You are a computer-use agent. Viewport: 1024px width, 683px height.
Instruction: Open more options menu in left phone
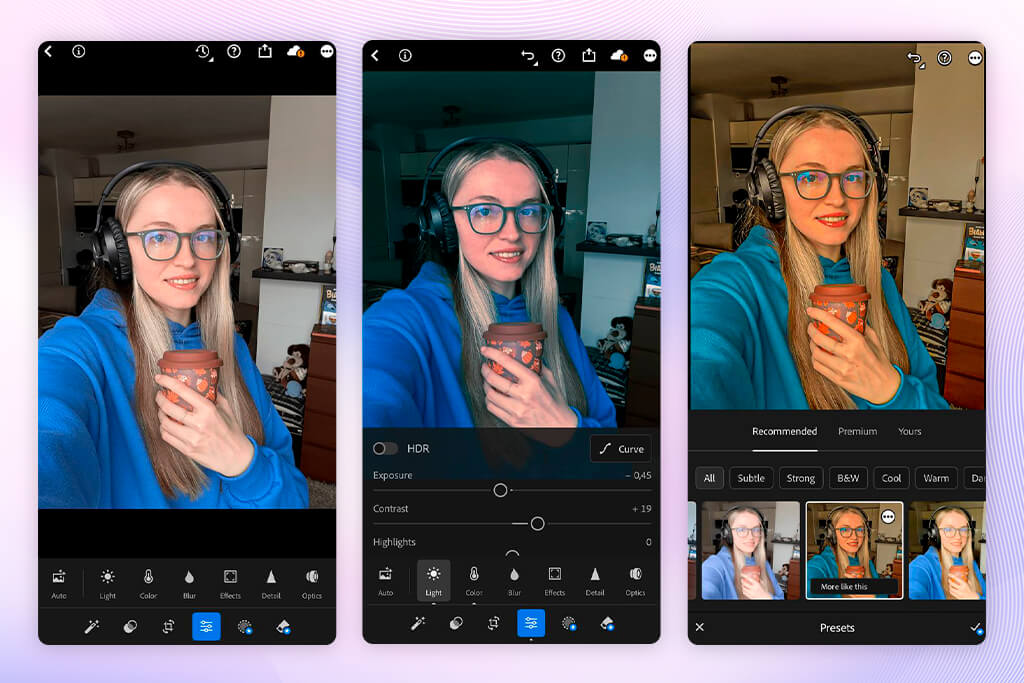327,51
